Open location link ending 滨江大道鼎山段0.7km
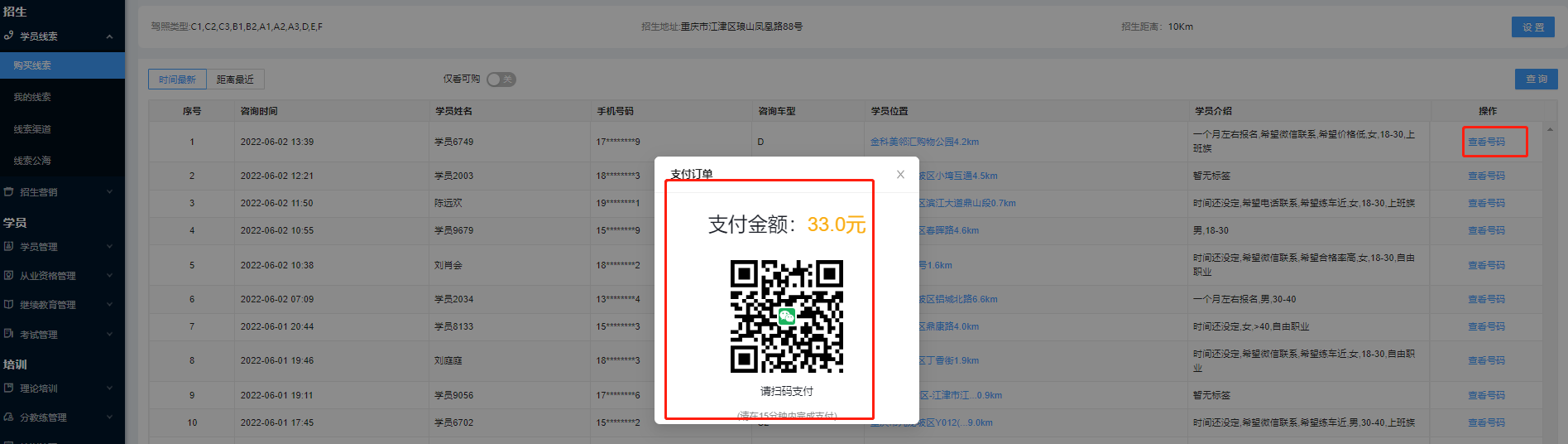This screenshot has width=1568, height=444. 967,203
